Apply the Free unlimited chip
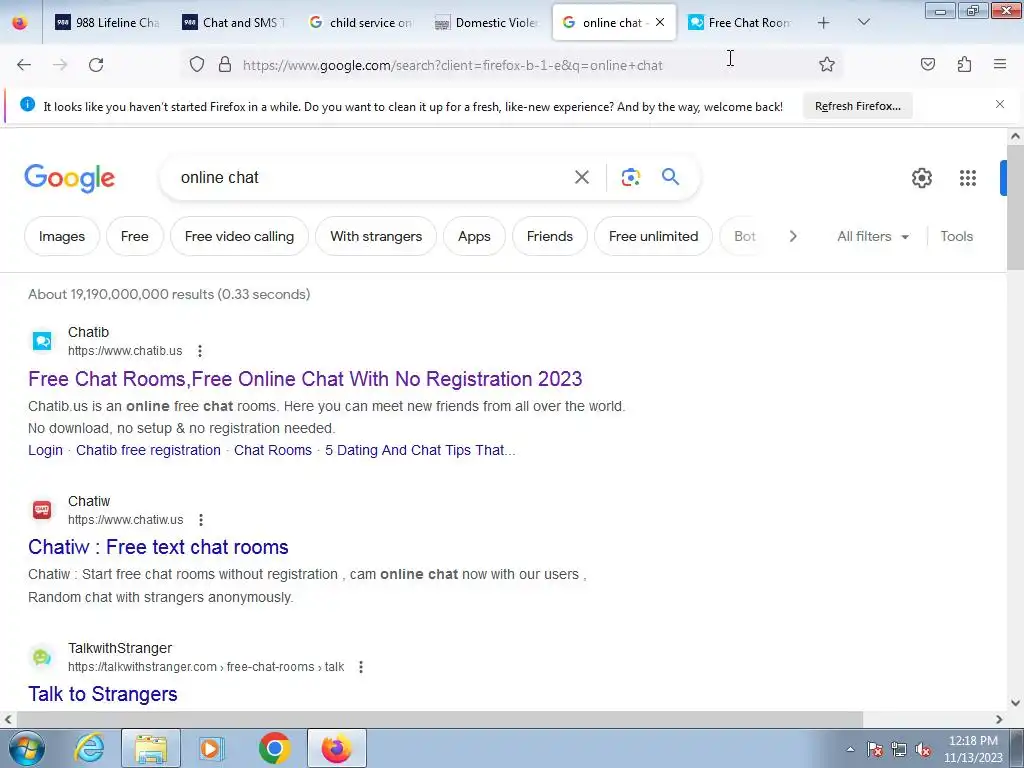Viewport: 1024px width, 768px height. click(653, 236)
